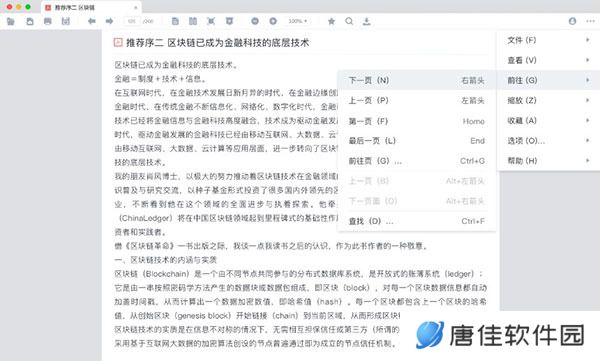The width and height of the screenshot is (600, 361).
Task: Expand submenu arrow next to 查看 (V)
Action: click(x=587, y=60)
